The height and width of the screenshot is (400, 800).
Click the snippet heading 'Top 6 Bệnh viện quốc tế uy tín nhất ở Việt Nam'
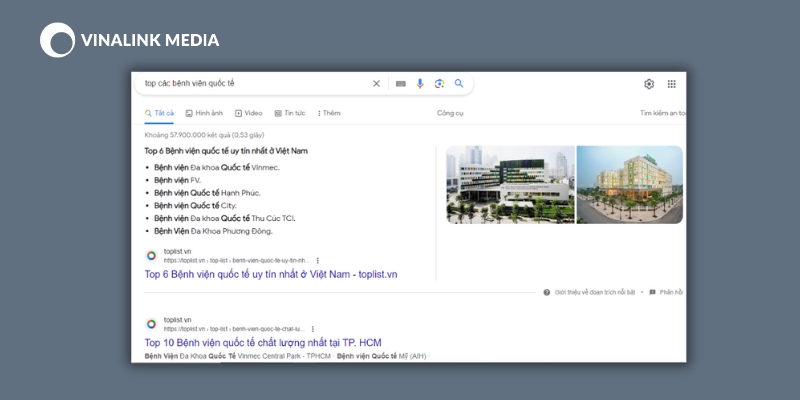pos(226,151)
